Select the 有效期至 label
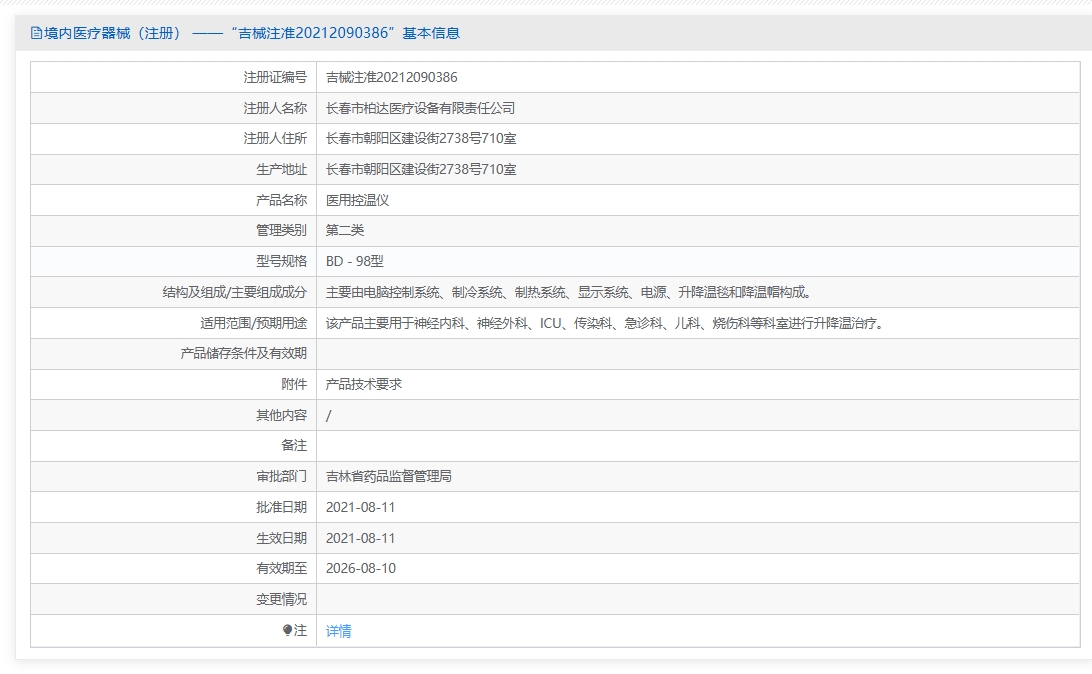 pos(281,568)
